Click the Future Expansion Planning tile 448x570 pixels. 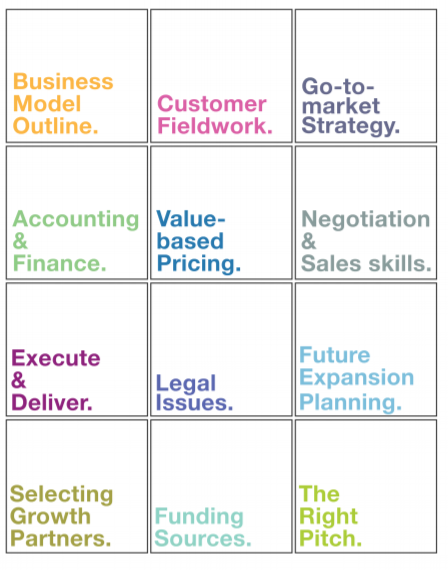pyautogui.click(x=366, y=349)
